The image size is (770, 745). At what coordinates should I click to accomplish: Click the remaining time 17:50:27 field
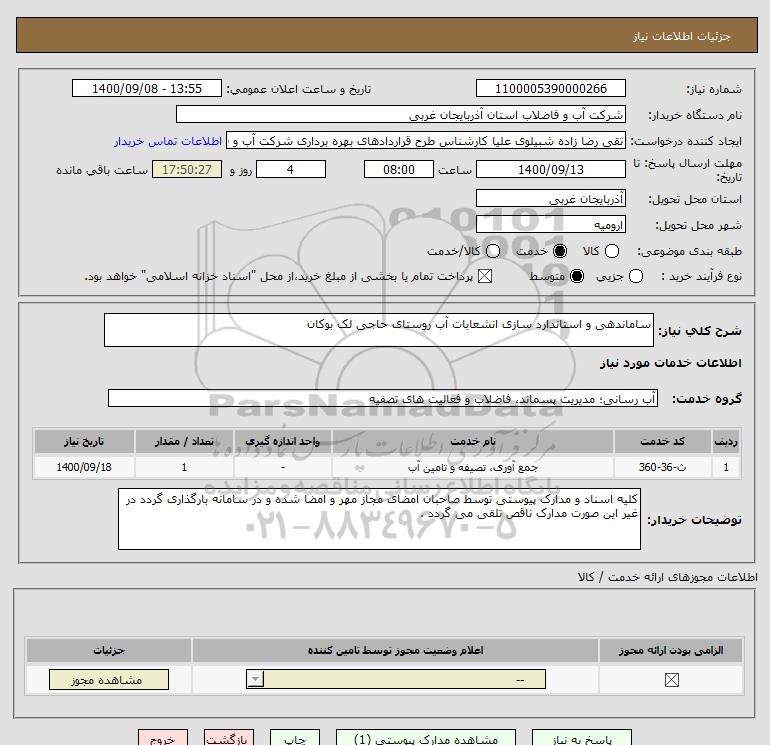point(187,169)
